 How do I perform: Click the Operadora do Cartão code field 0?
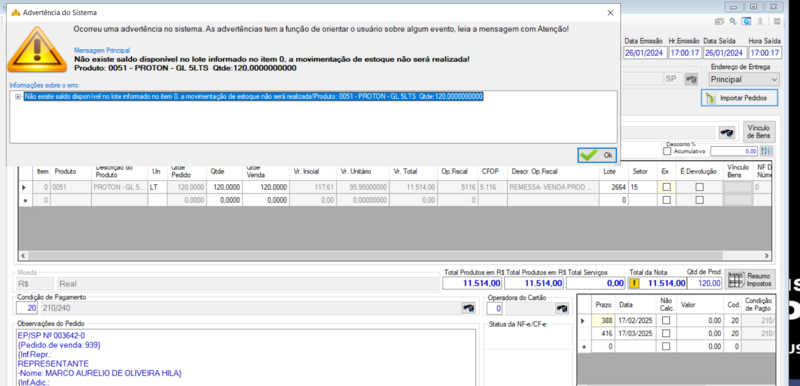click(x=494, y=308)
